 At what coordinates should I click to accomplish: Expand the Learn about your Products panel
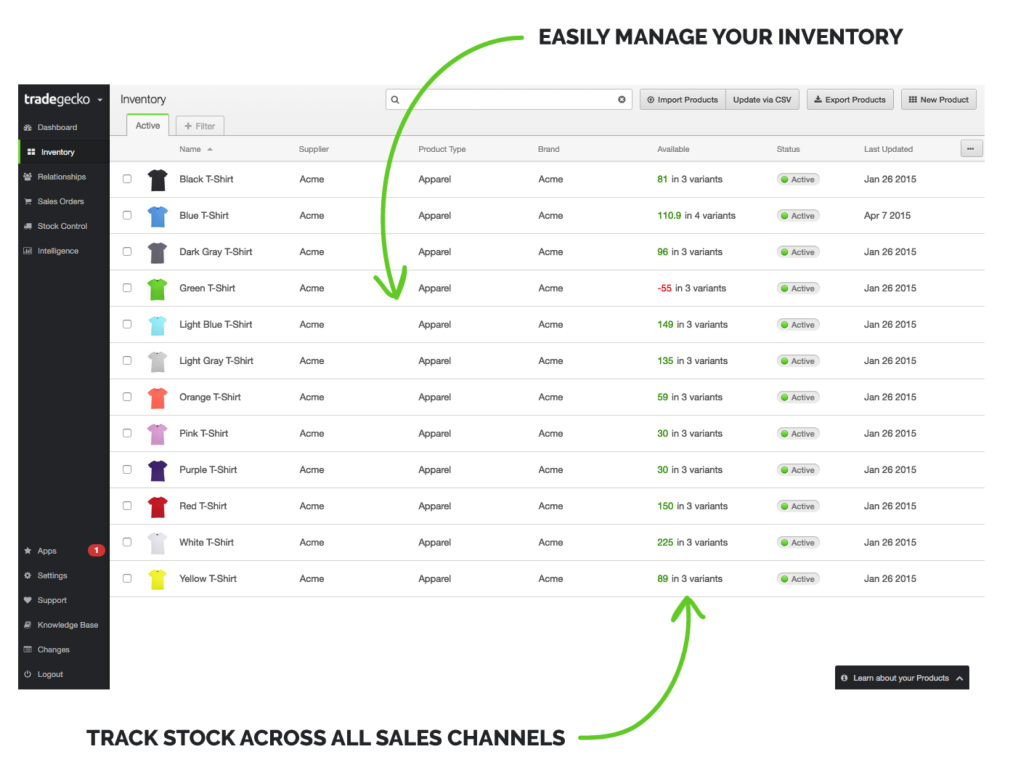tap(959, 678)
